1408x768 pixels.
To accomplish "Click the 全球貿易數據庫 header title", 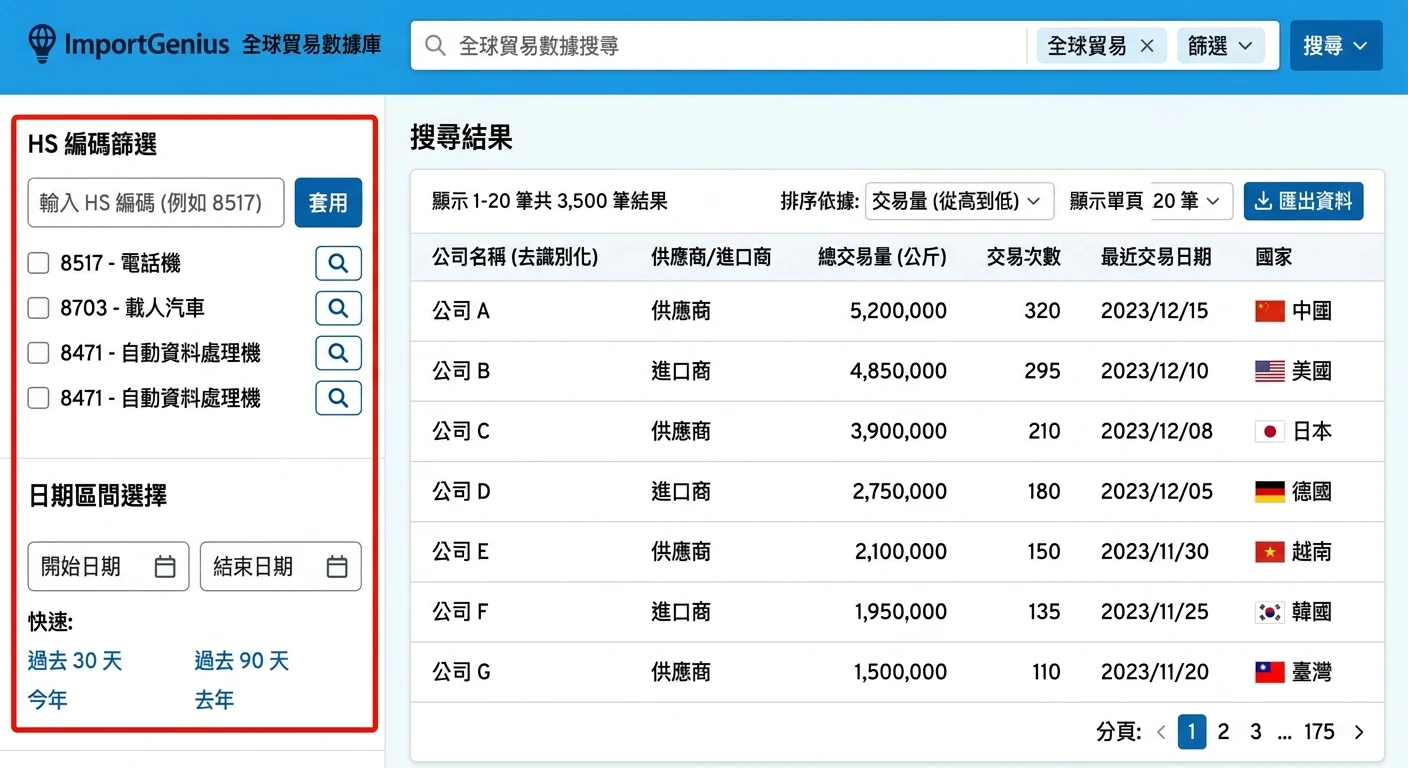I will pos(312,45).
